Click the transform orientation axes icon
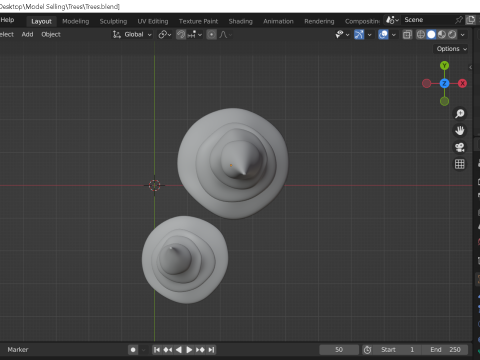This screenshot has width=480, height=360. [116, 34]
